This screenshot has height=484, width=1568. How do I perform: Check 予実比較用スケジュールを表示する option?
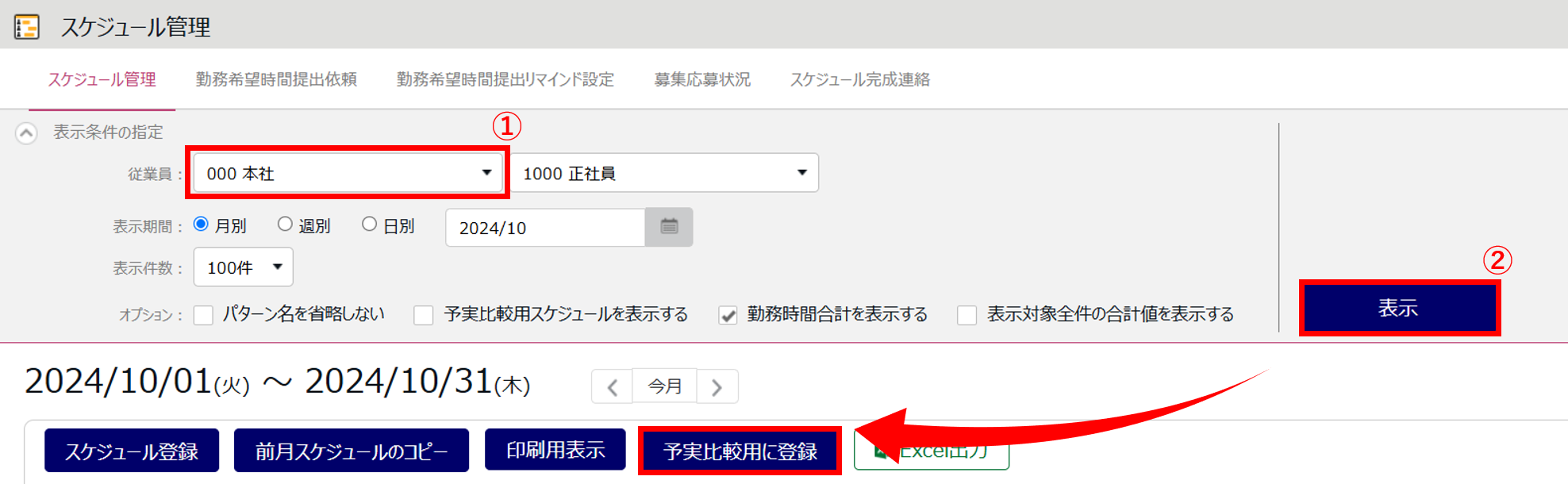point(424,315)
